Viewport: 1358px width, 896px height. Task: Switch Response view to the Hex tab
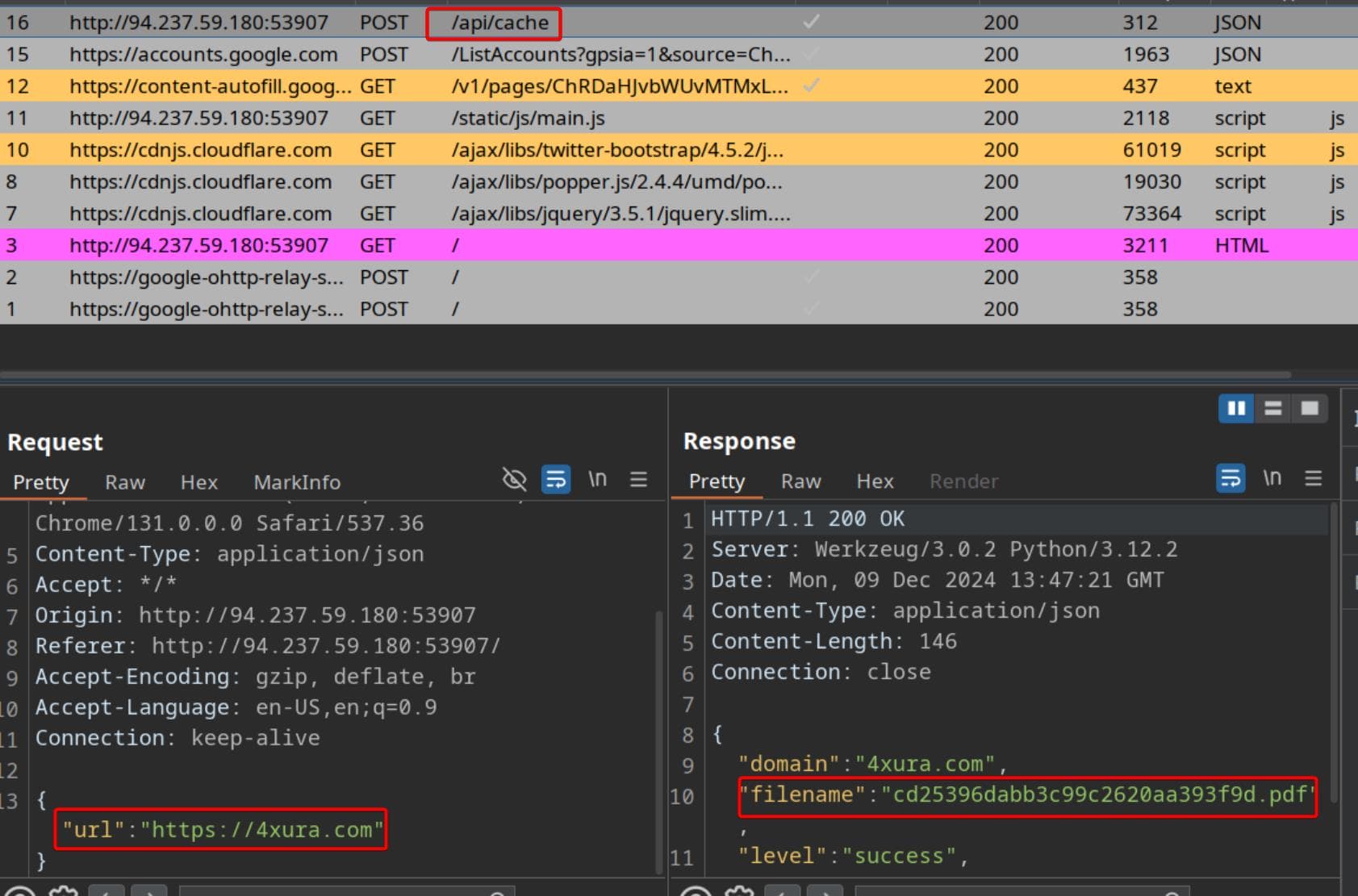(x=875, y=481)
